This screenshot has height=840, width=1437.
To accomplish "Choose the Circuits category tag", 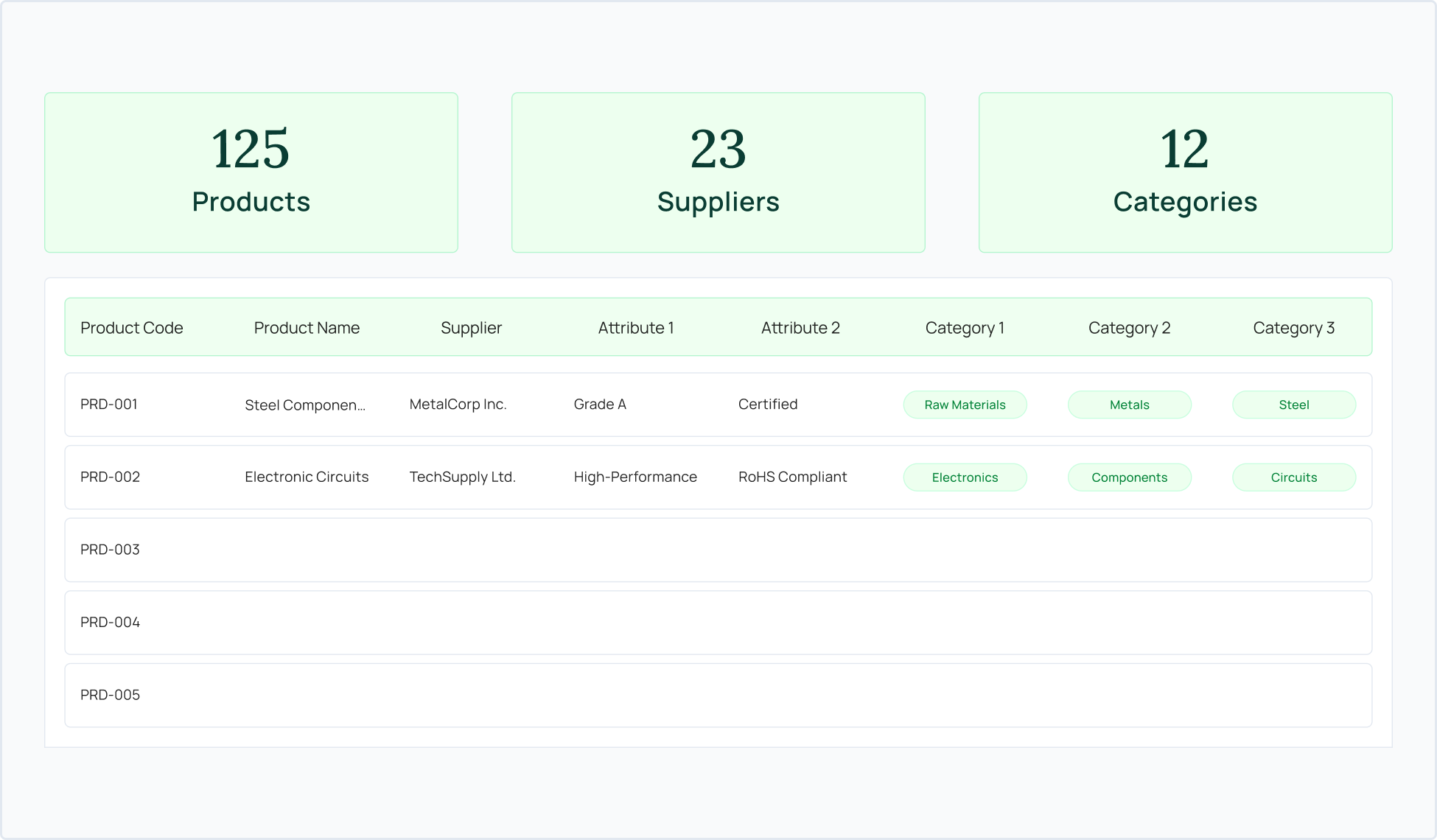I will [x=1293, y=477].
